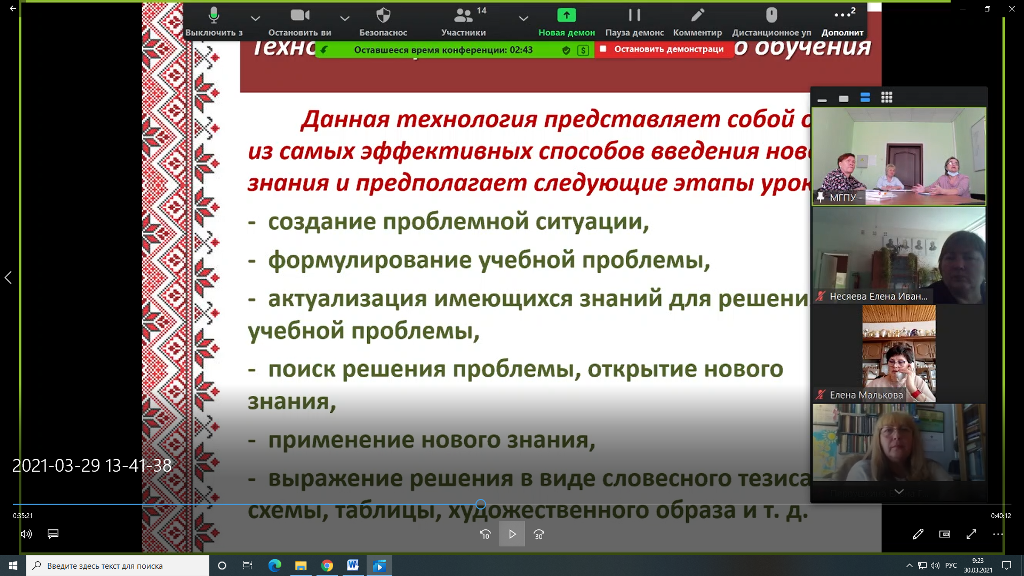Skip forward 30 seconds in video
1024x576 pixels.
click(539, 534)
